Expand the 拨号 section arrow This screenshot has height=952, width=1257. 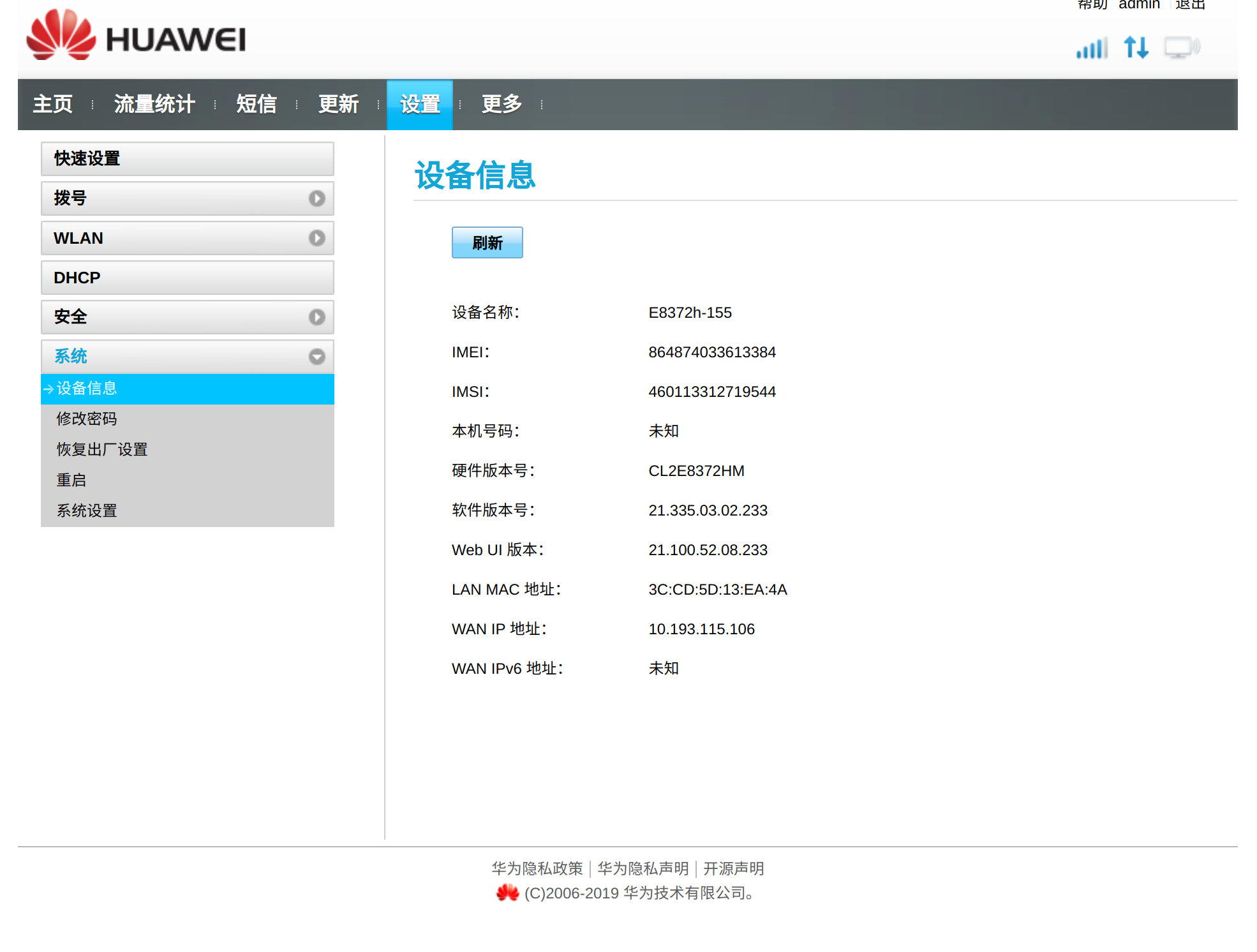pos(316,198)
